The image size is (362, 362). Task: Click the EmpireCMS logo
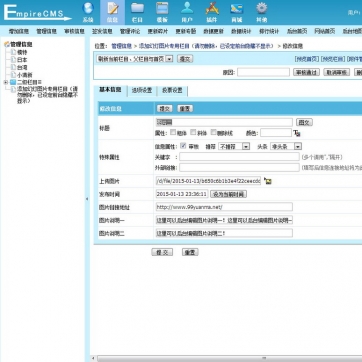click(x=37, y=13)
